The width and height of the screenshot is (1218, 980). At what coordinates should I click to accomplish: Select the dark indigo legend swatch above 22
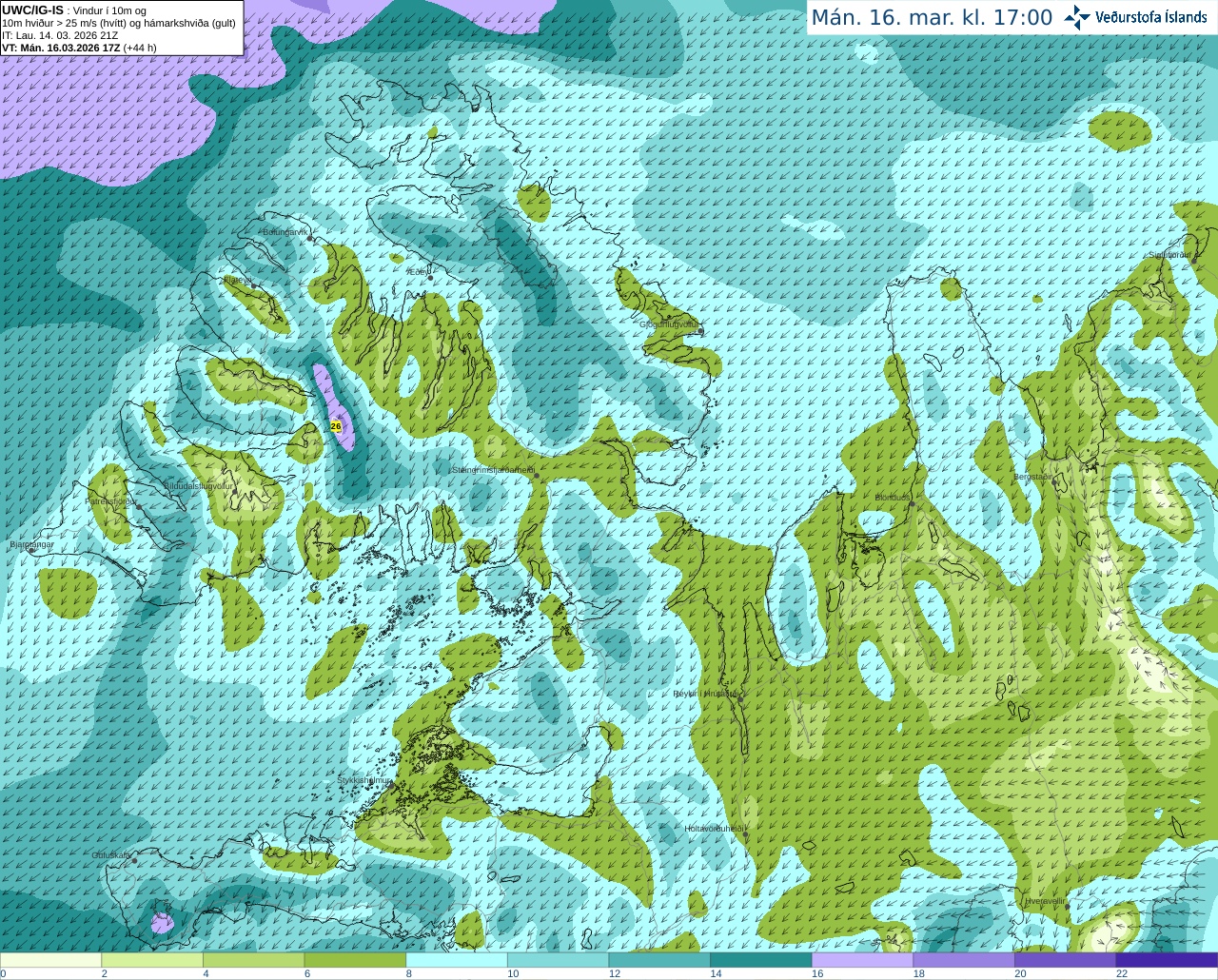[1167, 960]
